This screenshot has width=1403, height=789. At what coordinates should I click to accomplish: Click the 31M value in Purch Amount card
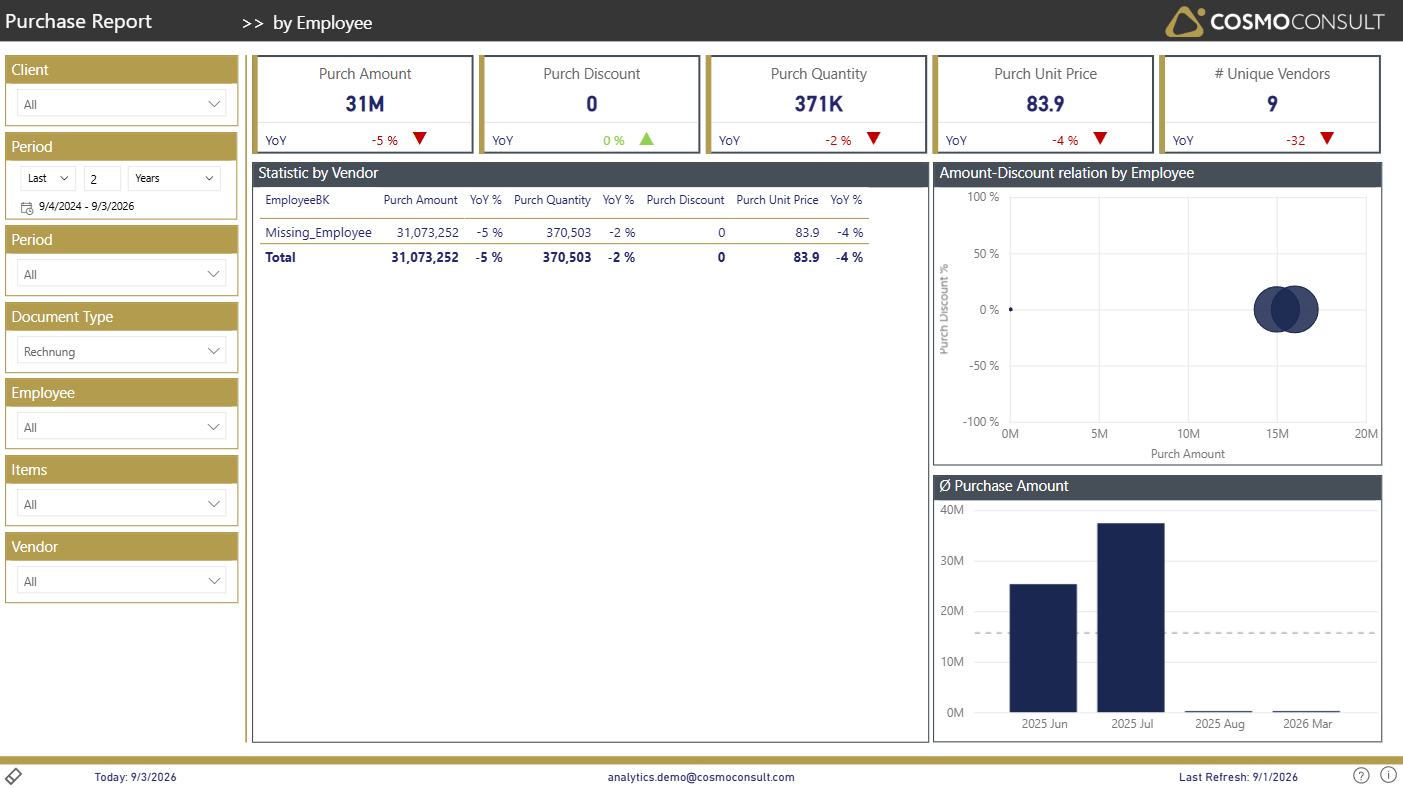click(365, 104)
